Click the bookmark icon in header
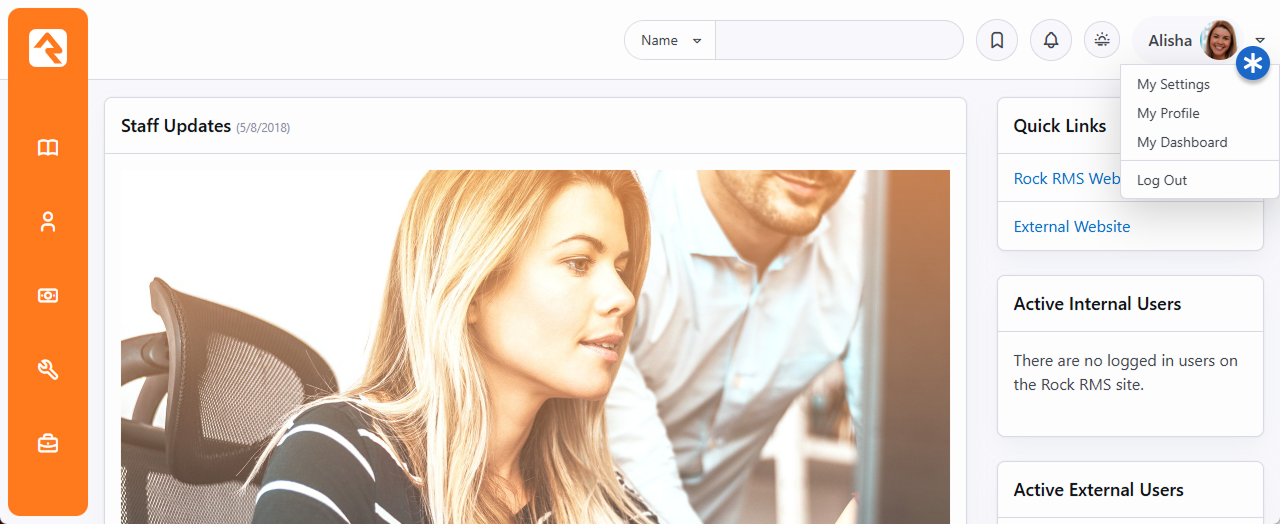 [996, 41]
